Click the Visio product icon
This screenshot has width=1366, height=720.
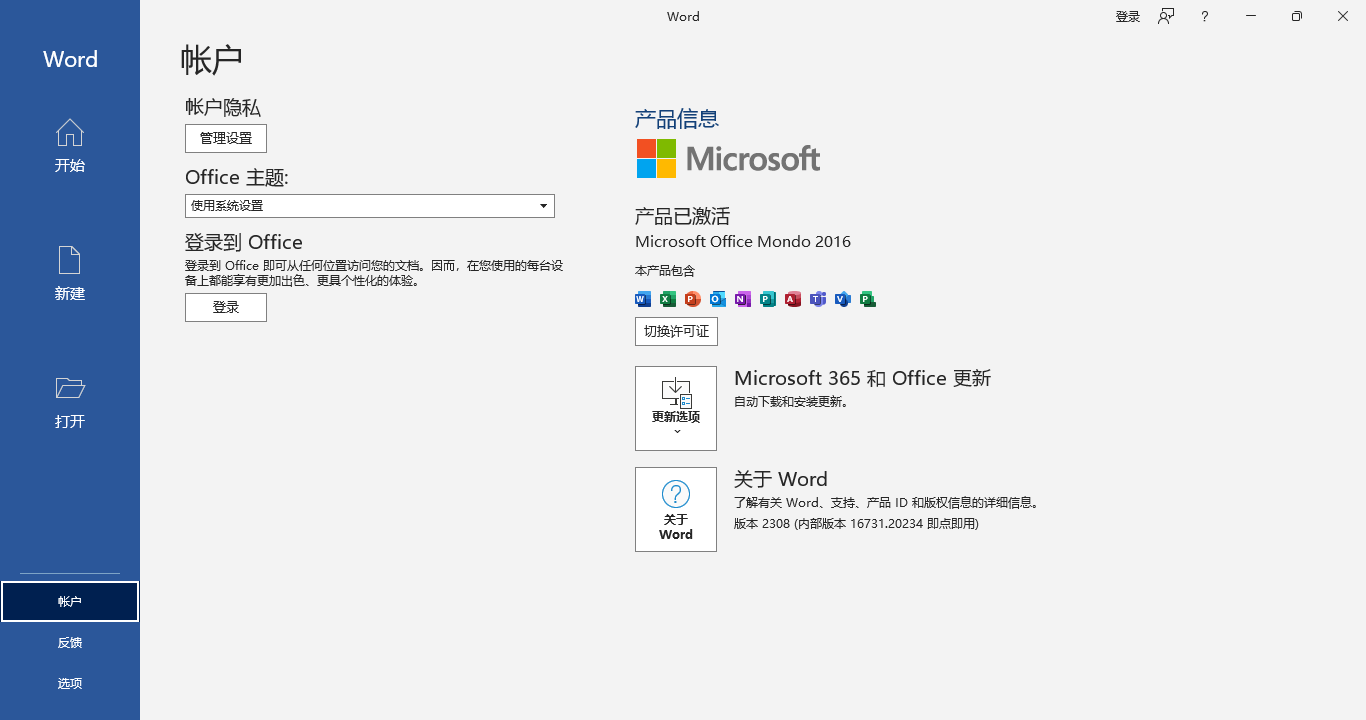[843, 299]
